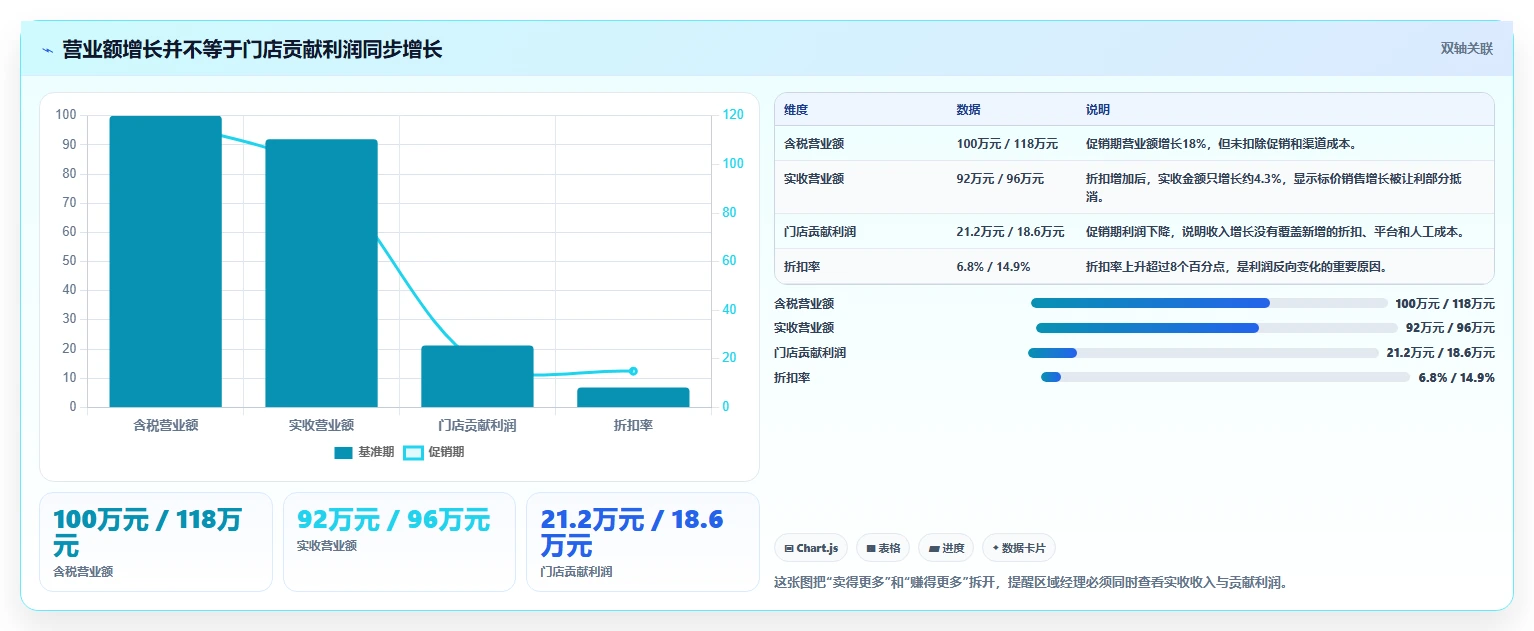Click right axis value 120
Viewport: 1534px width, 631px height.
[x=733, y=115]
